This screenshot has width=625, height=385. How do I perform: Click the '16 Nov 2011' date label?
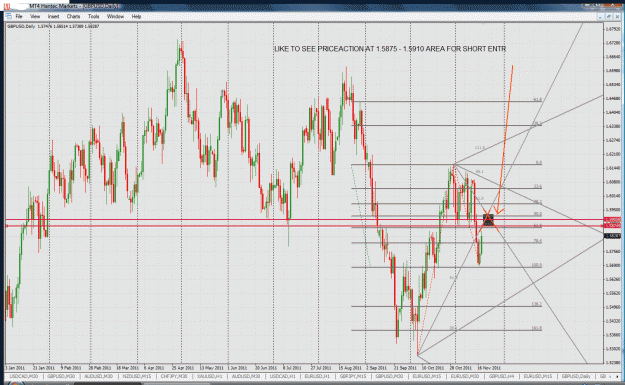[x=489, y=368]
